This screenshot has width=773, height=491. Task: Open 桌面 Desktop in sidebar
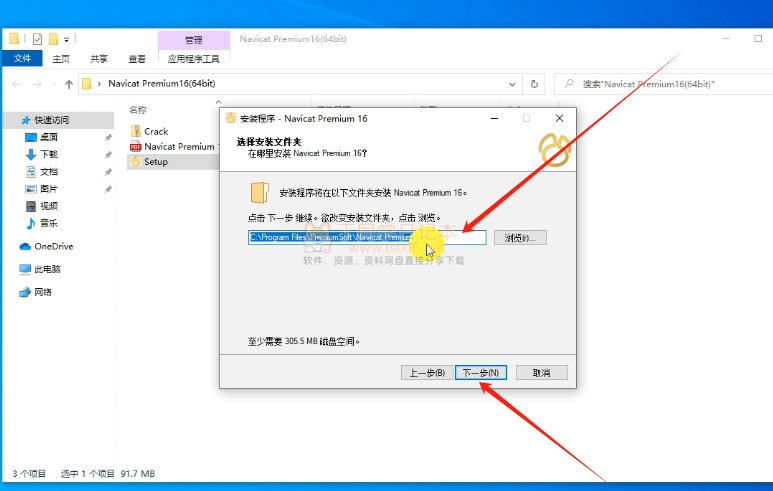tap(49, 137)
